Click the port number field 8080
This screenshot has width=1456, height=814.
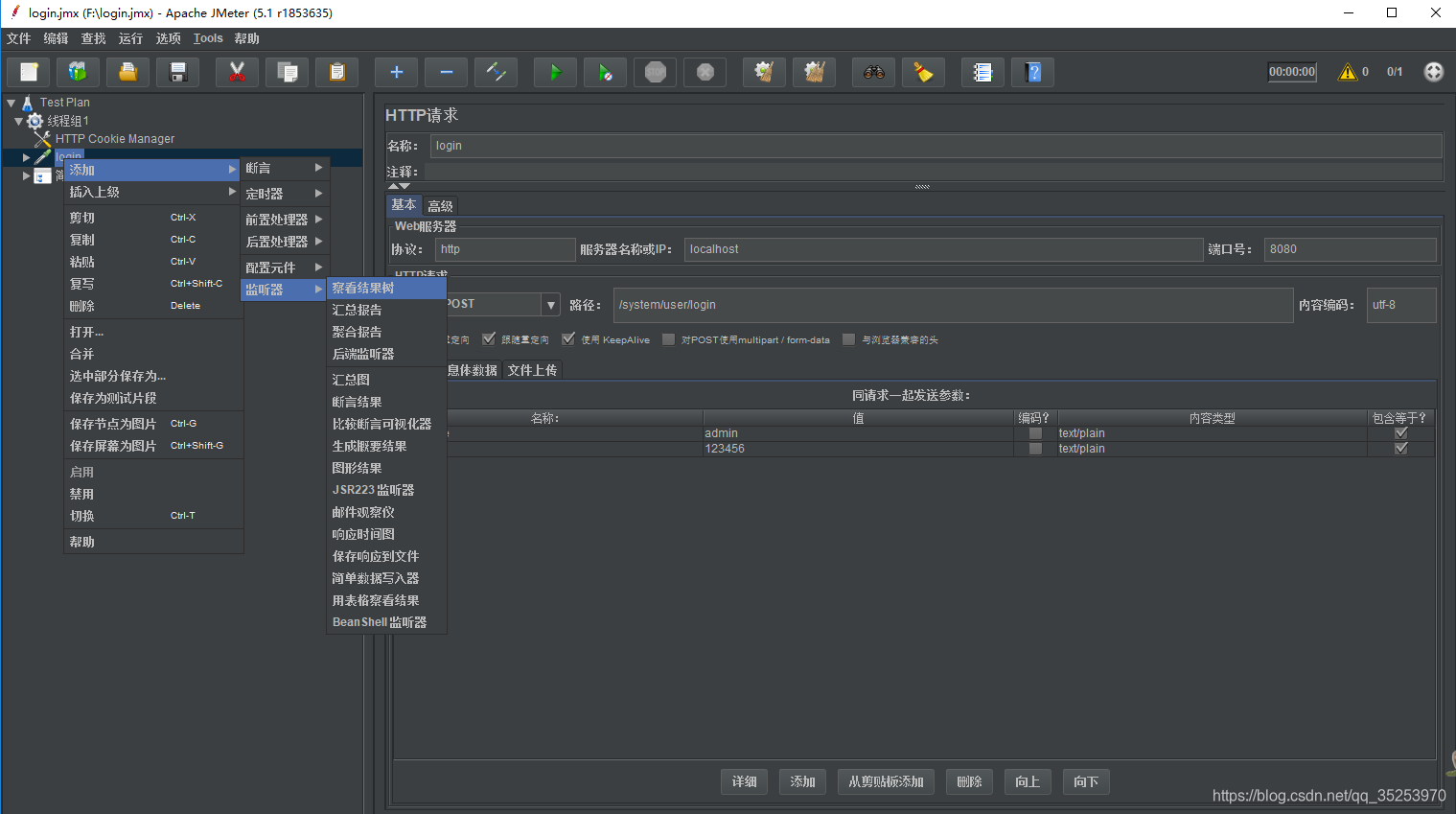1350,249
